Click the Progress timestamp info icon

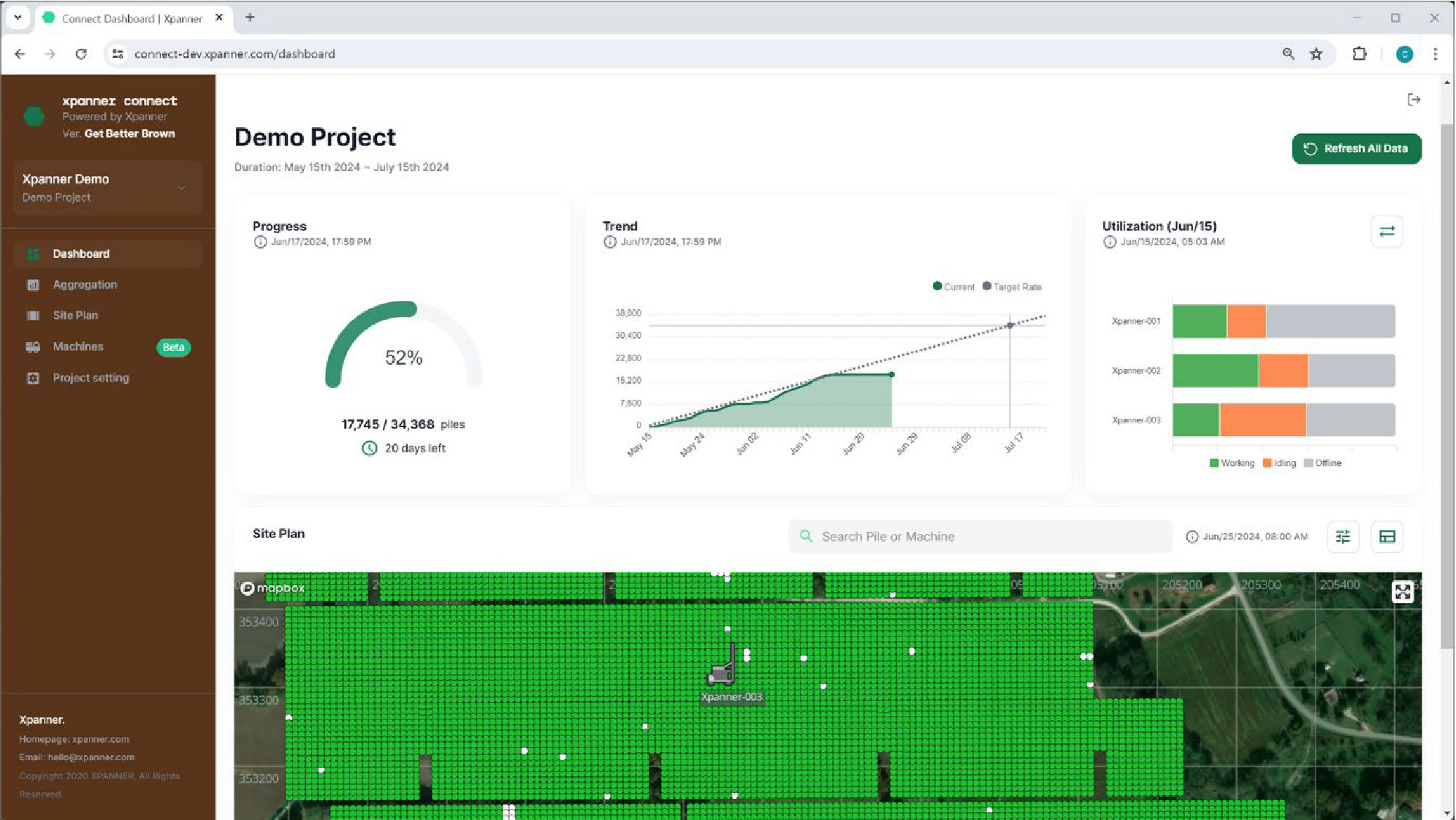260,242
